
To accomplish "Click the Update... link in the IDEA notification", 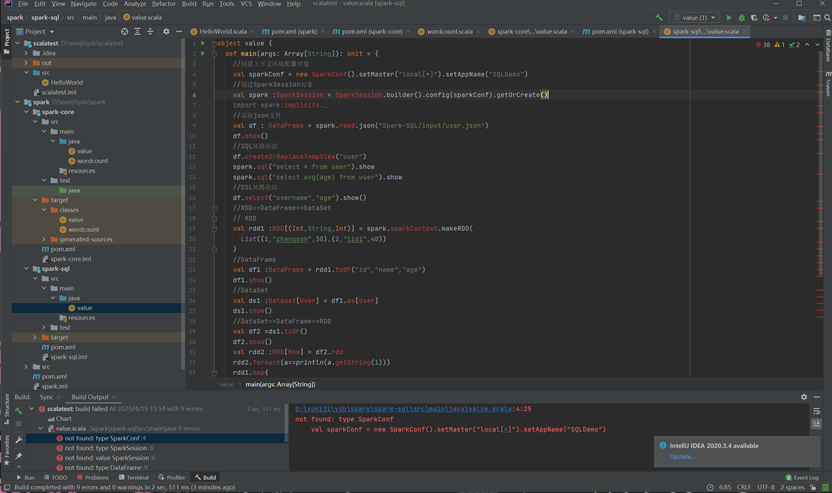I will (681, 456).
